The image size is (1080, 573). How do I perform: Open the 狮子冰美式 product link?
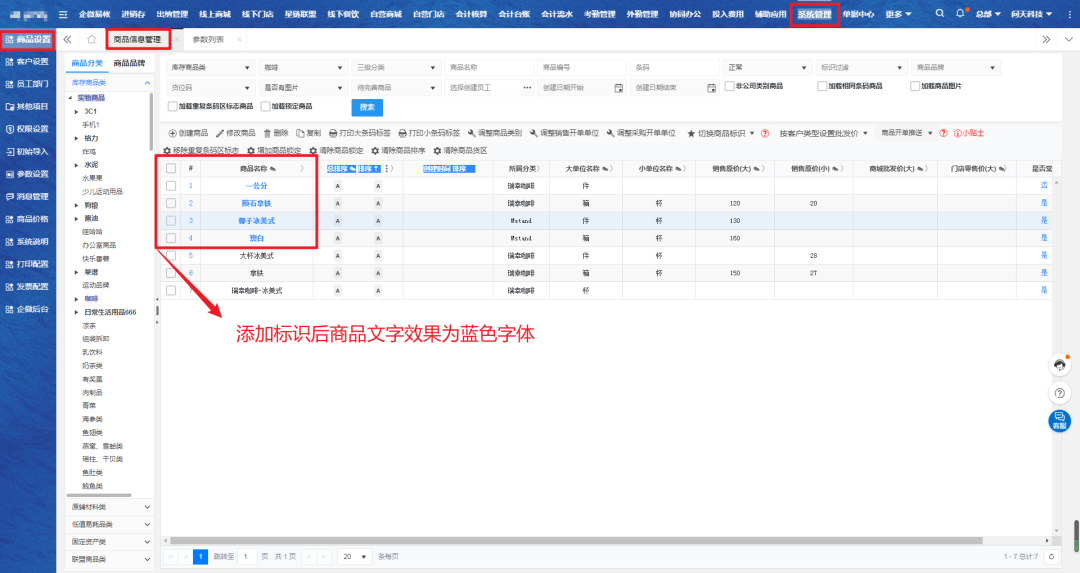[x=257, y=220]
